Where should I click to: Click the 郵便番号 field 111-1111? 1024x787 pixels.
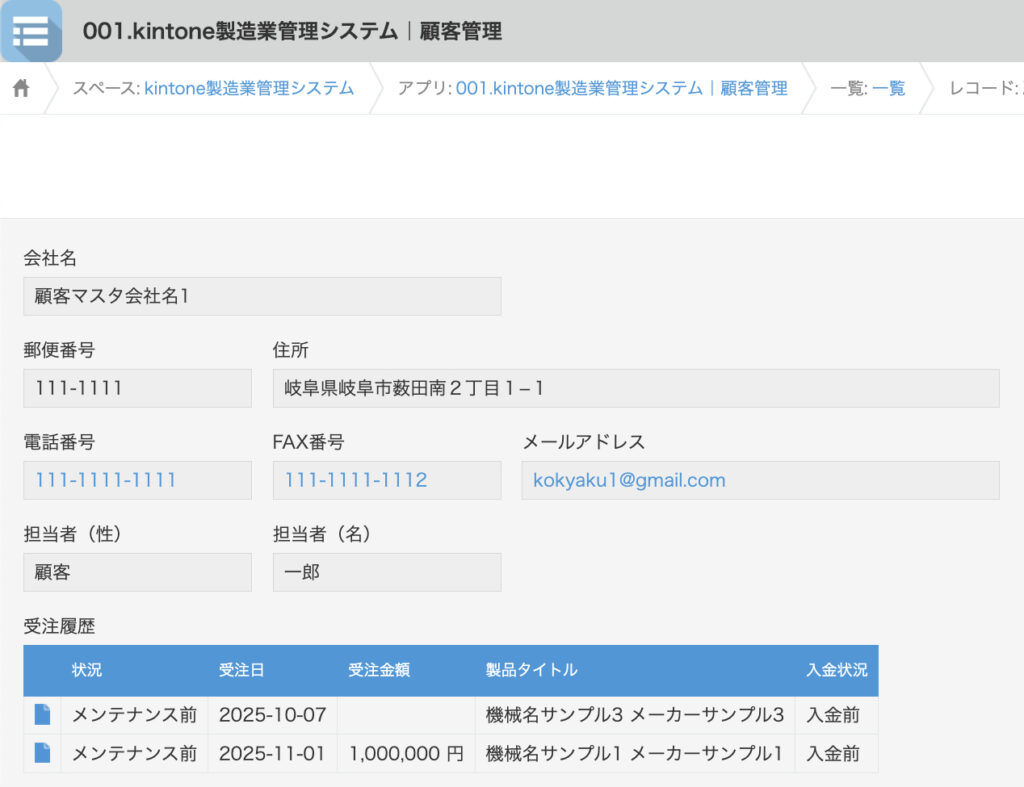point(137,388)
